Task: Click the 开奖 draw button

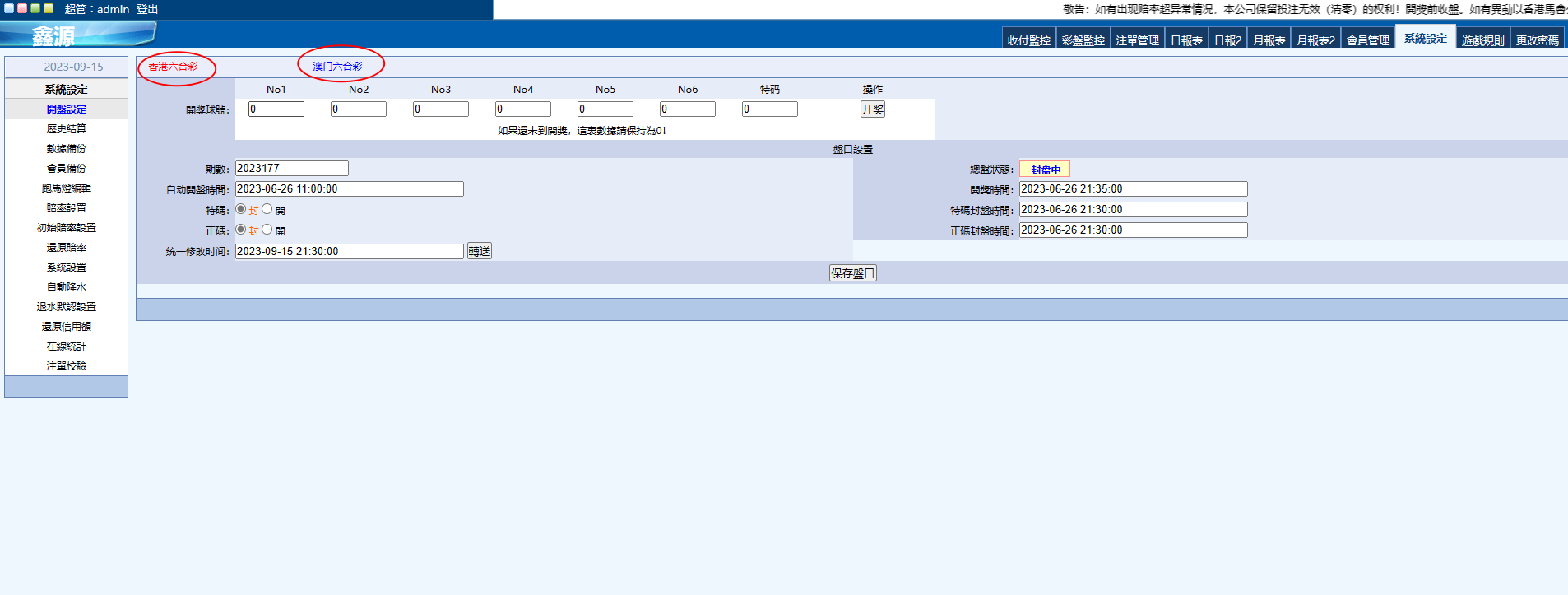Action: (x=873, y=109)
